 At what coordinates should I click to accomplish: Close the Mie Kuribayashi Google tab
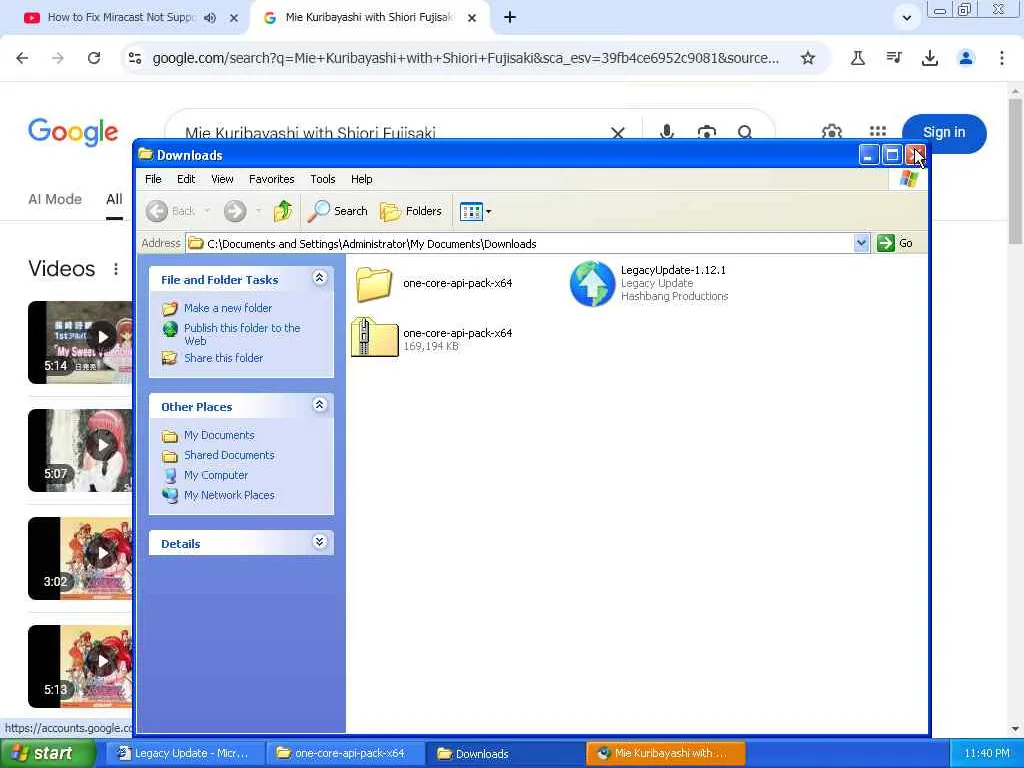(x=472, y=18)
